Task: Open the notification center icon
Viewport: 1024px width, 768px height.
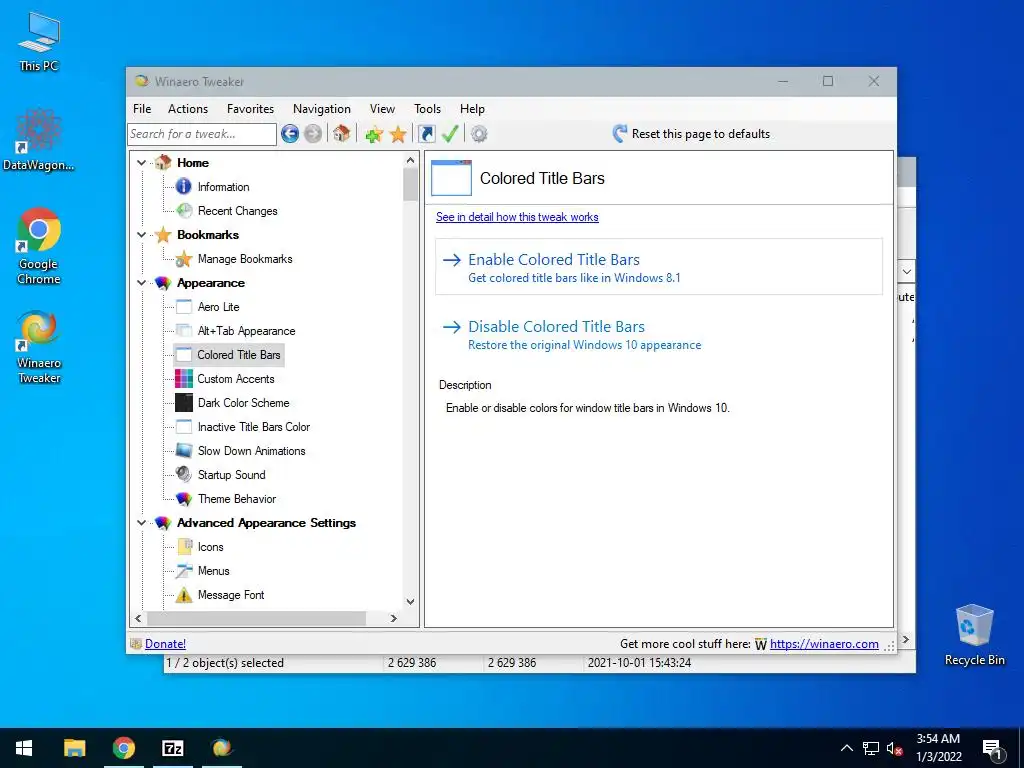Action: [x=992, y=749]
